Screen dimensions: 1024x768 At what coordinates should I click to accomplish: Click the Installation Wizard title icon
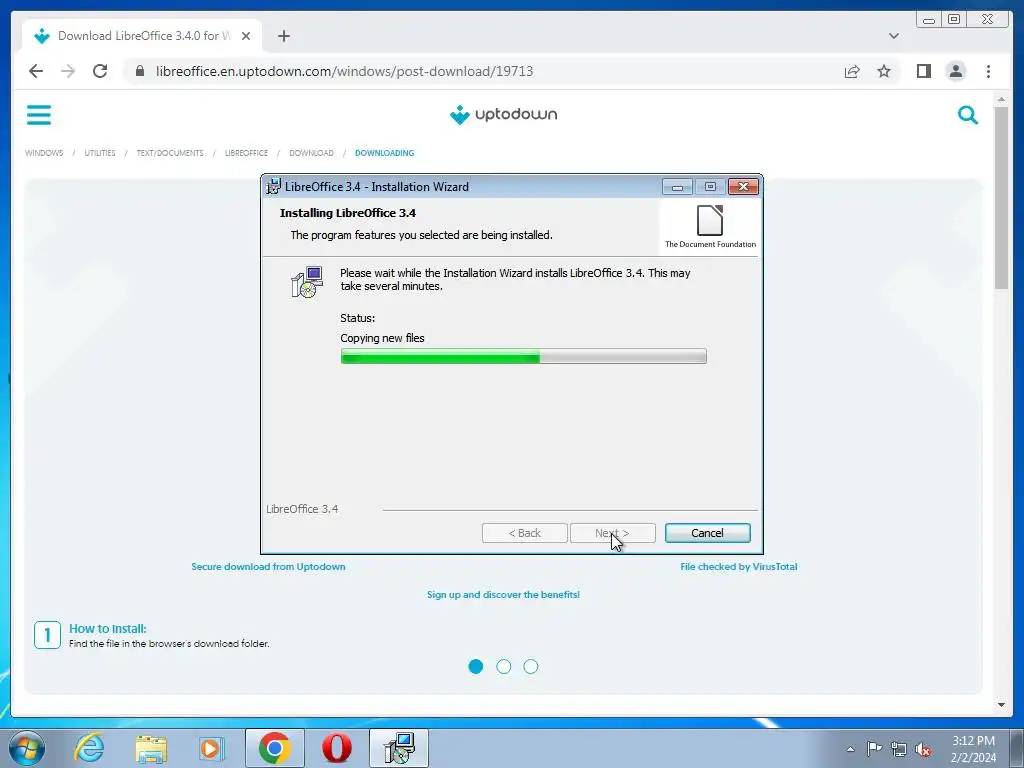pyautogui.click(x=274, y=186)
